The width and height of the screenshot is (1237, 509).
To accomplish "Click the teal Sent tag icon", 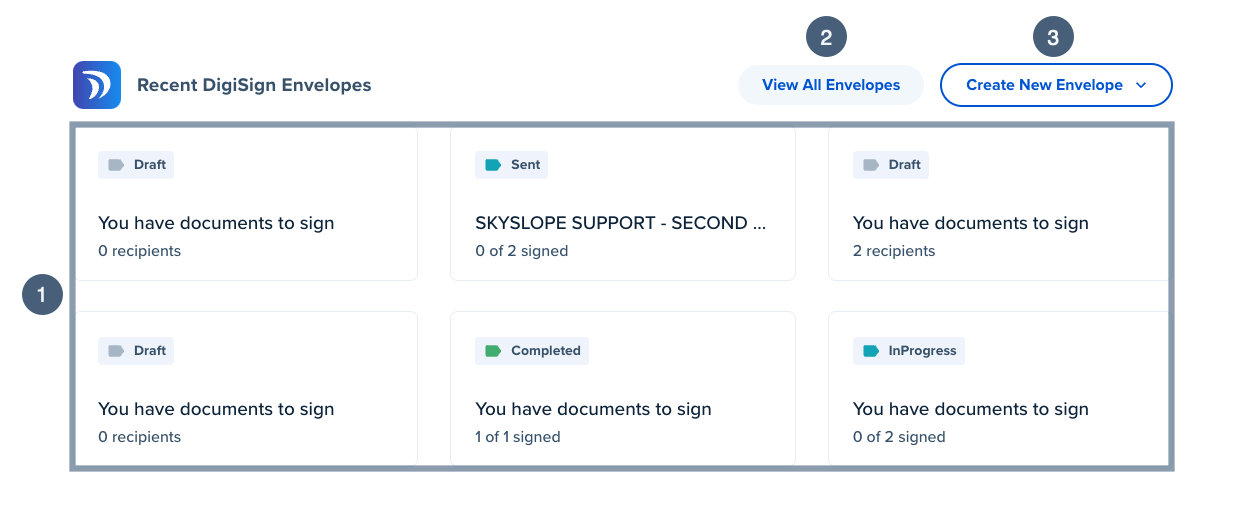I will point(492,165).
